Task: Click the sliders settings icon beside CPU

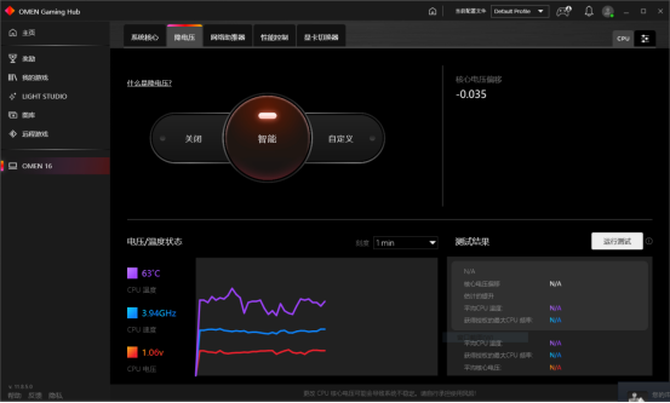Action: click(645, 38)
